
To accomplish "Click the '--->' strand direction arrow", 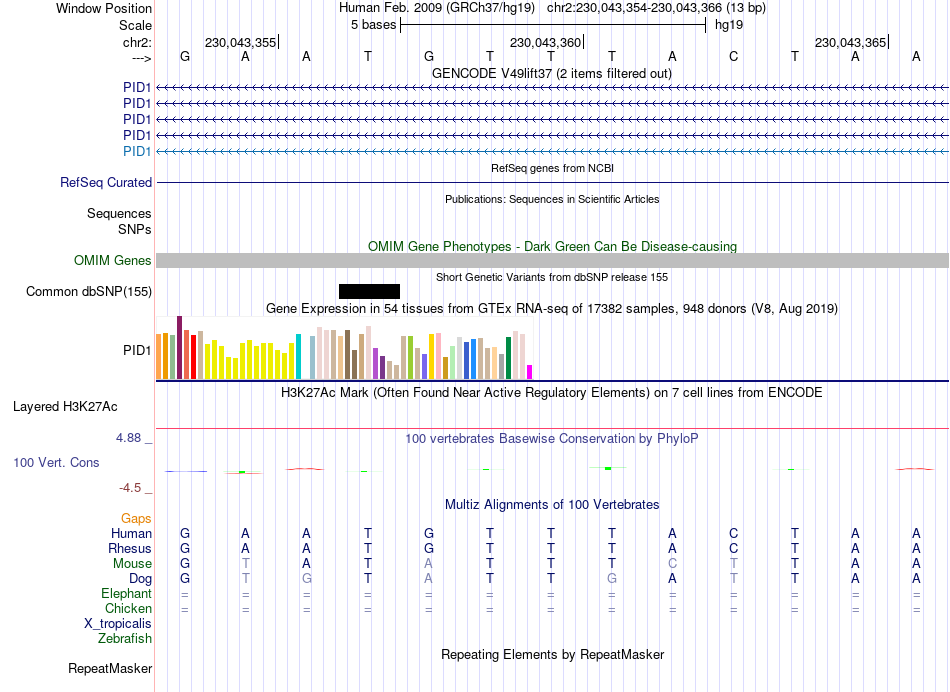I will [x=141, y=59].
